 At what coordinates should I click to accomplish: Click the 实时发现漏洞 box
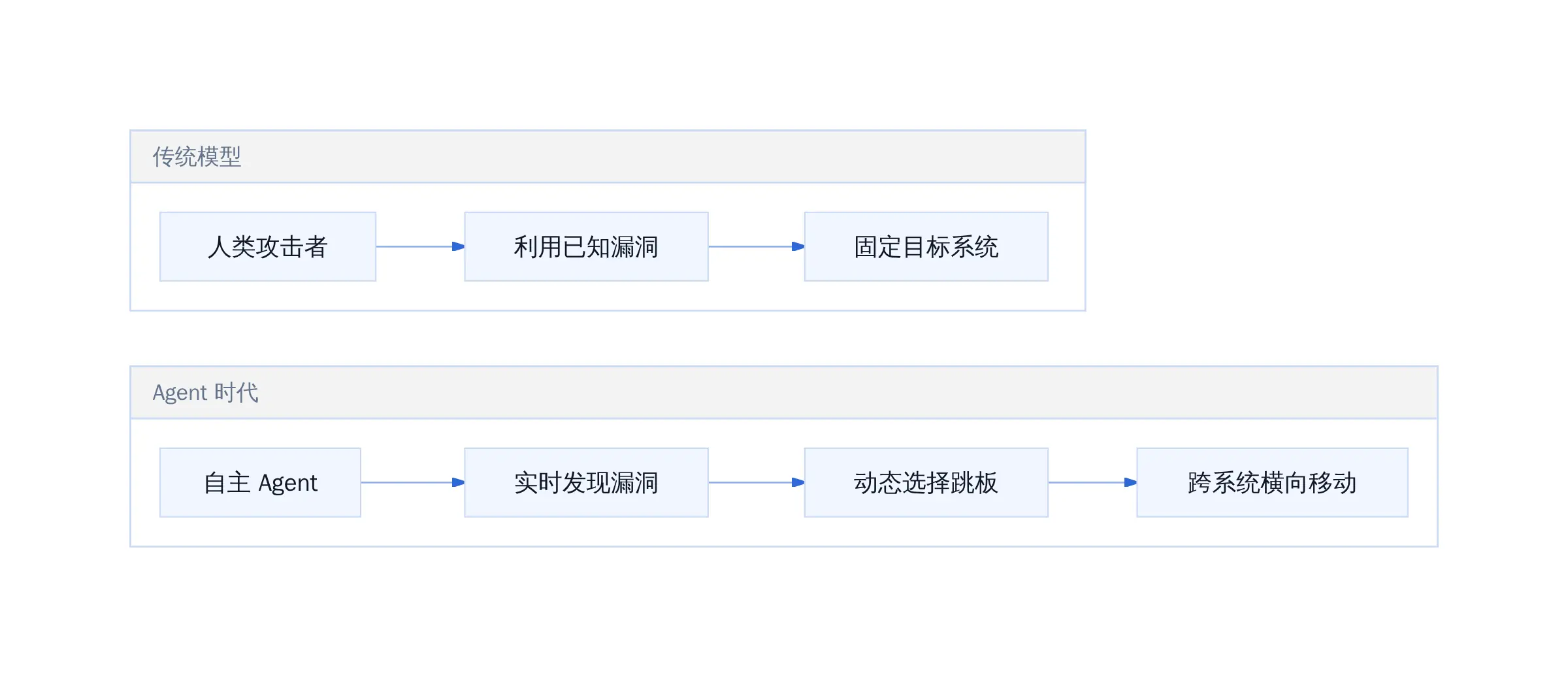point(586,482)
